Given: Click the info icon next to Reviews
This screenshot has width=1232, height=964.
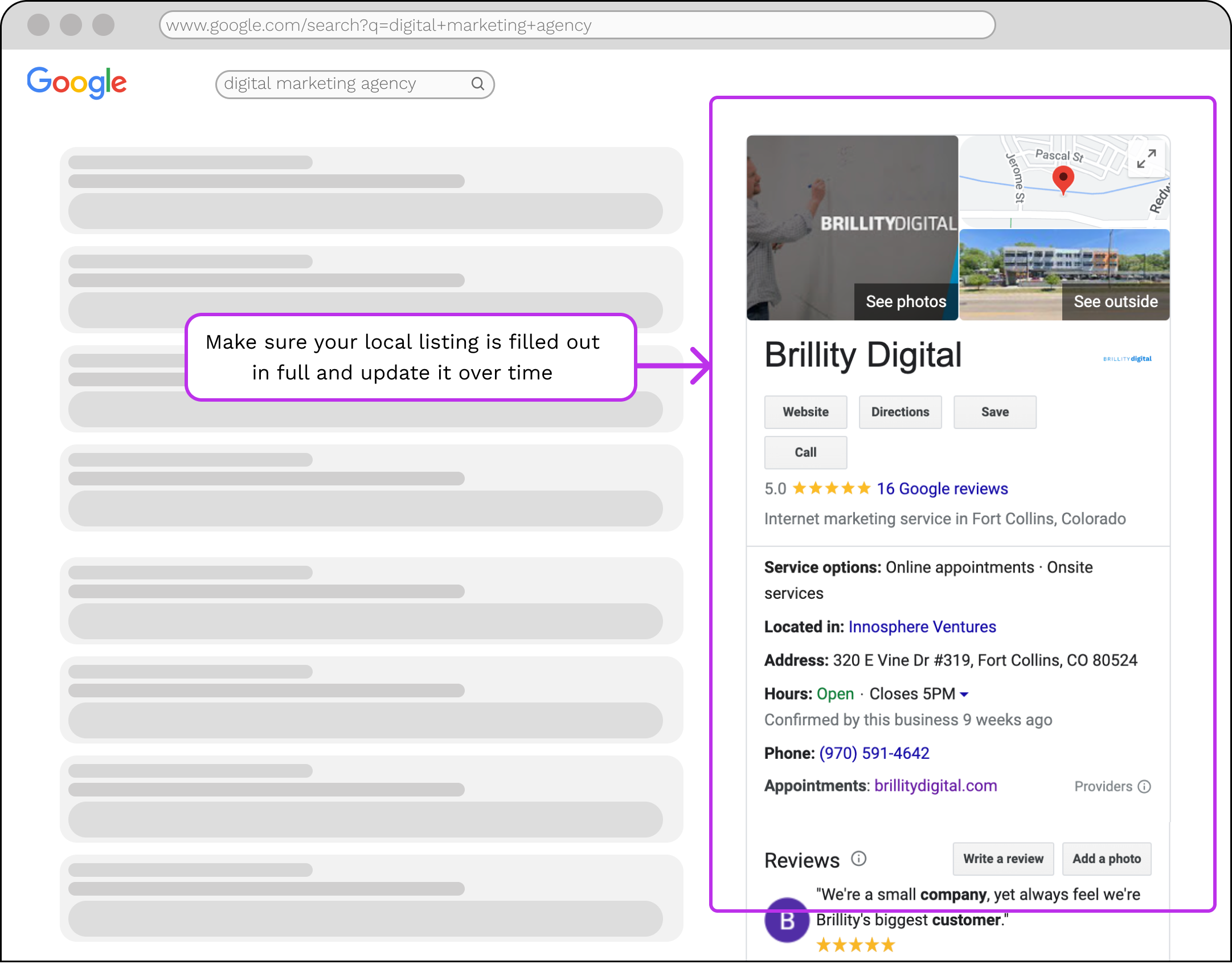Looking at the screenshot, I should click(x=858, y=859).
